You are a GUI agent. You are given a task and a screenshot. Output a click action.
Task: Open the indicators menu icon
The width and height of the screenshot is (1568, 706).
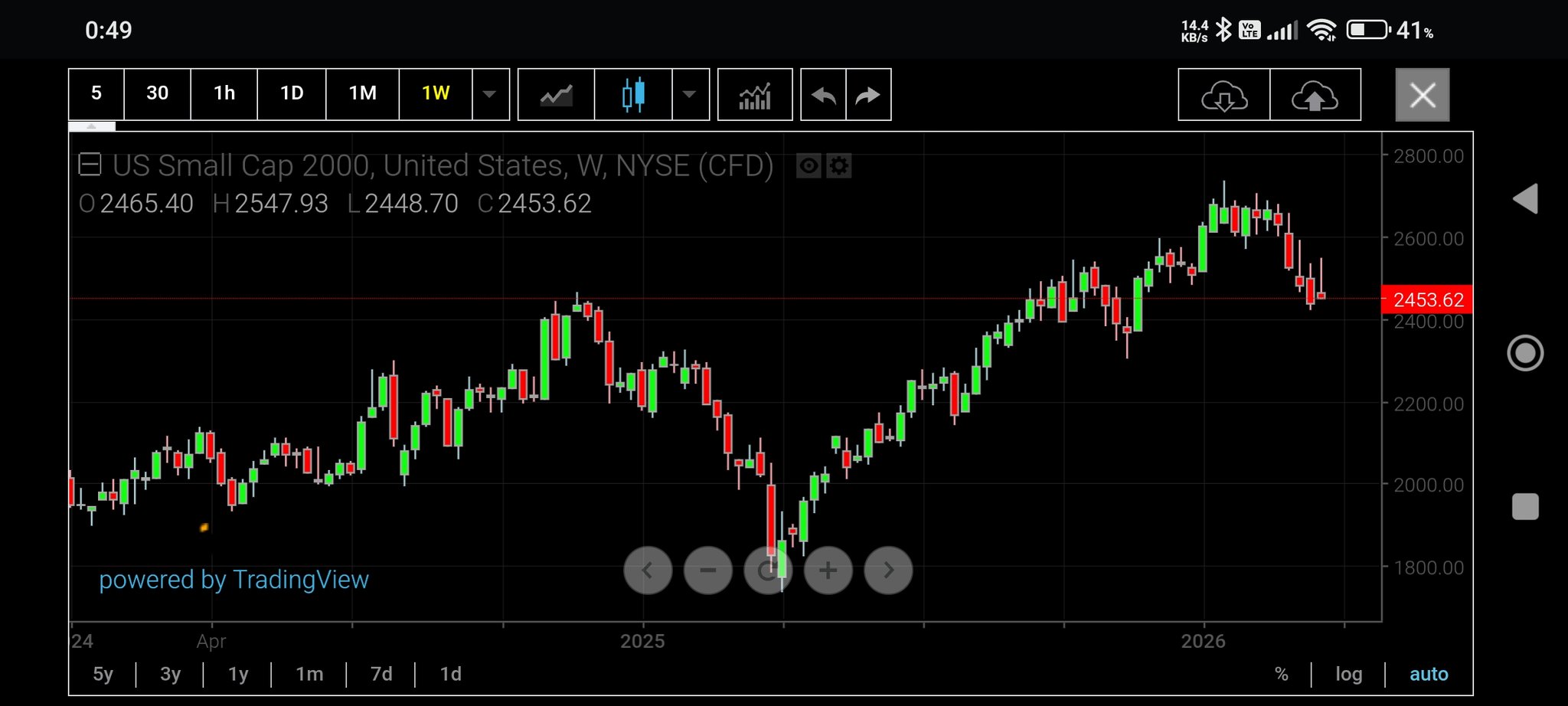coord(755,95)
